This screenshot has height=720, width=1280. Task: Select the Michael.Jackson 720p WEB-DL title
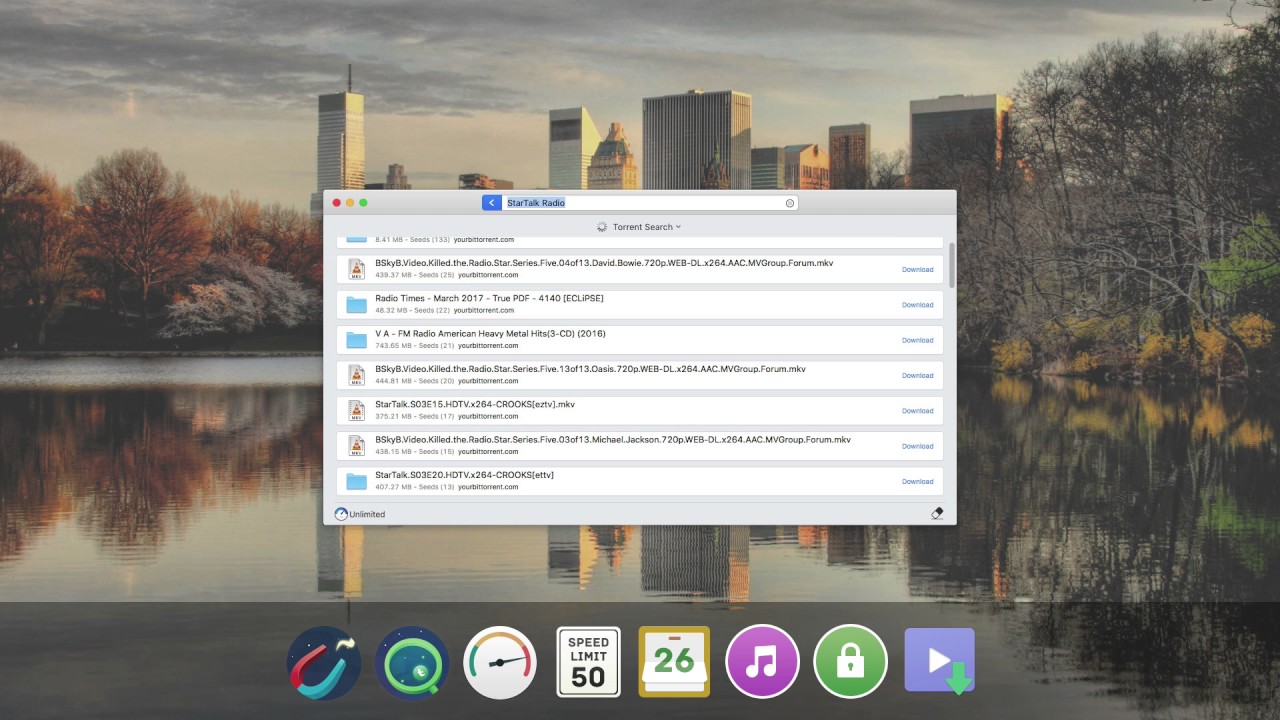(613, 440)
